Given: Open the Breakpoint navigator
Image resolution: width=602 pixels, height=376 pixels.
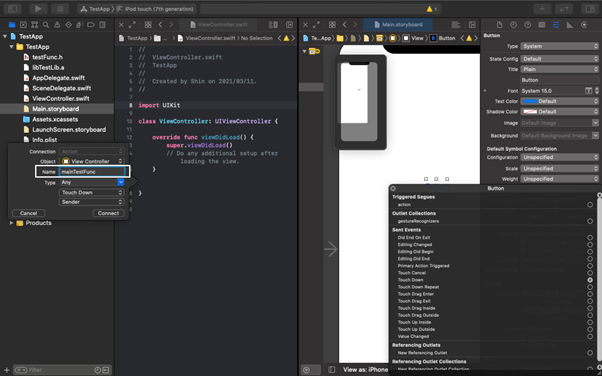Looking at the screenshot, I should tap(91, 25).
